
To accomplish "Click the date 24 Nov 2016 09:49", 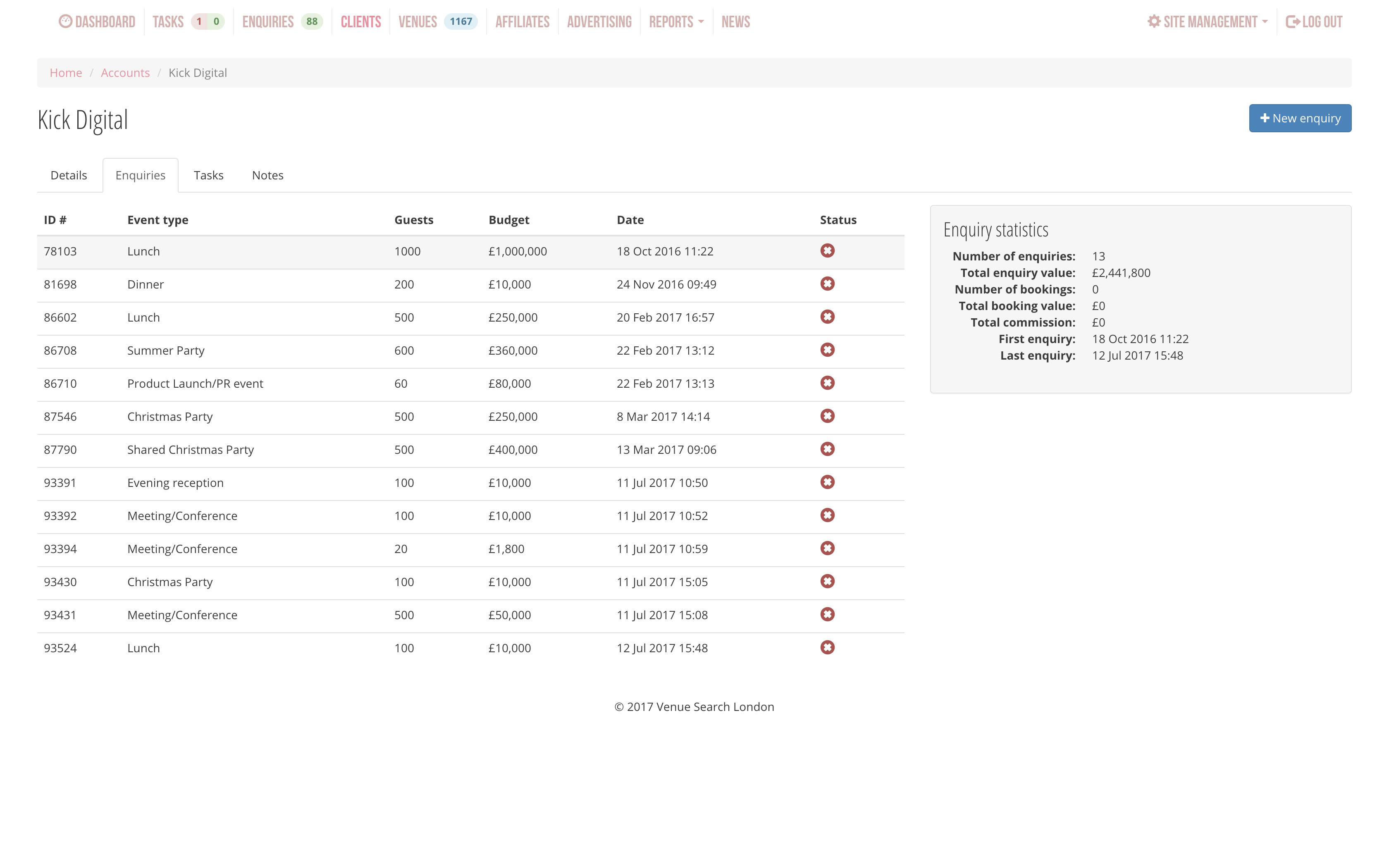I will click(x=666, y=284).
